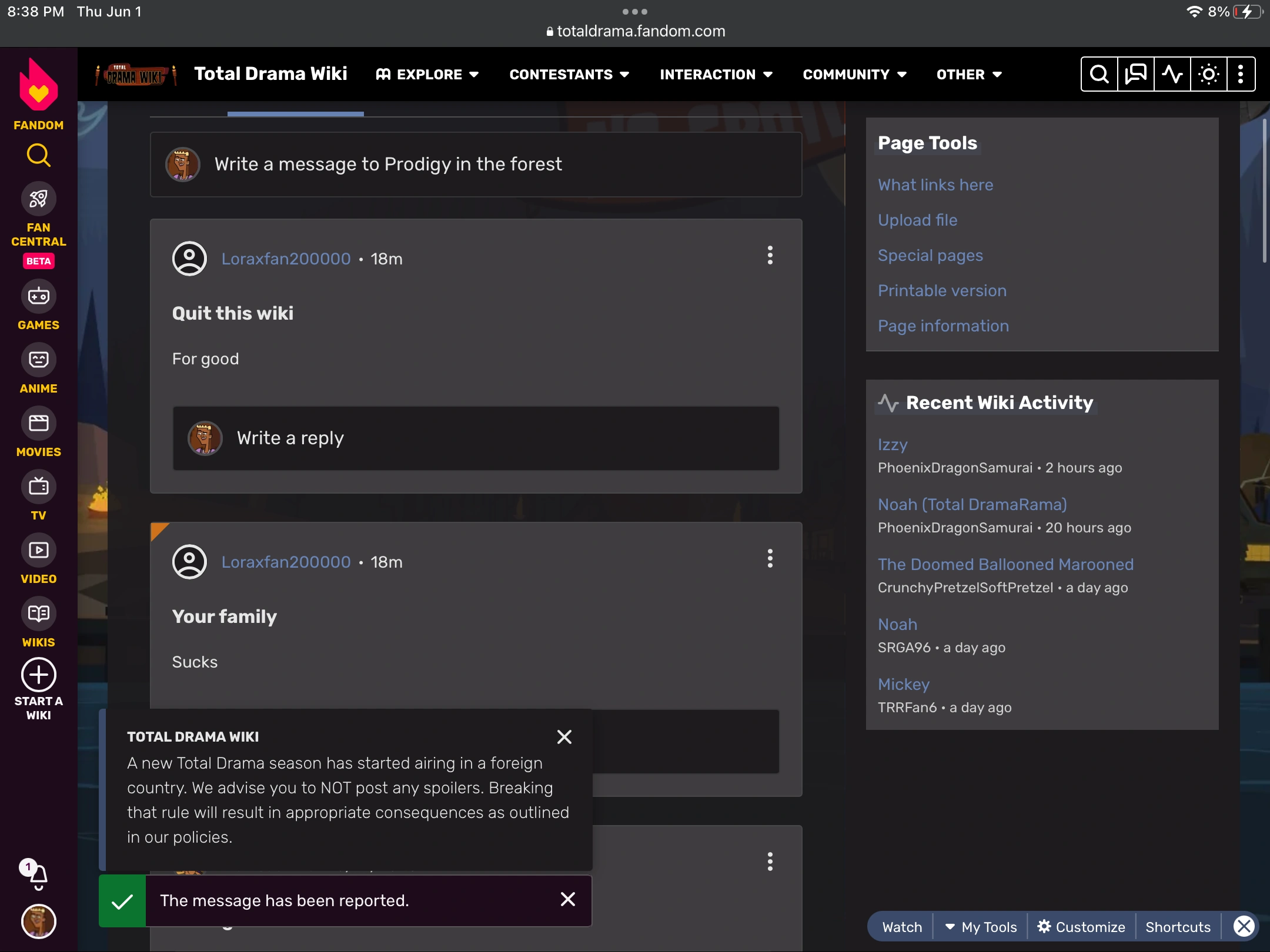Toggle the light/dark theme sun icon
Image resolution: width=1270 pixels, height=952 pixels.
click(1208, 74)
